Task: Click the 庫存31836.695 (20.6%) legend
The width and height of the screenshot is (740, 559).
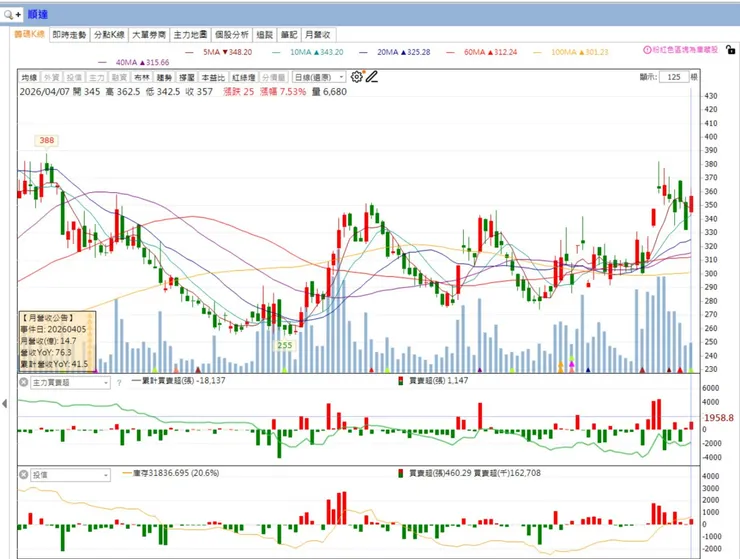Action: click(x=171, y=473)
